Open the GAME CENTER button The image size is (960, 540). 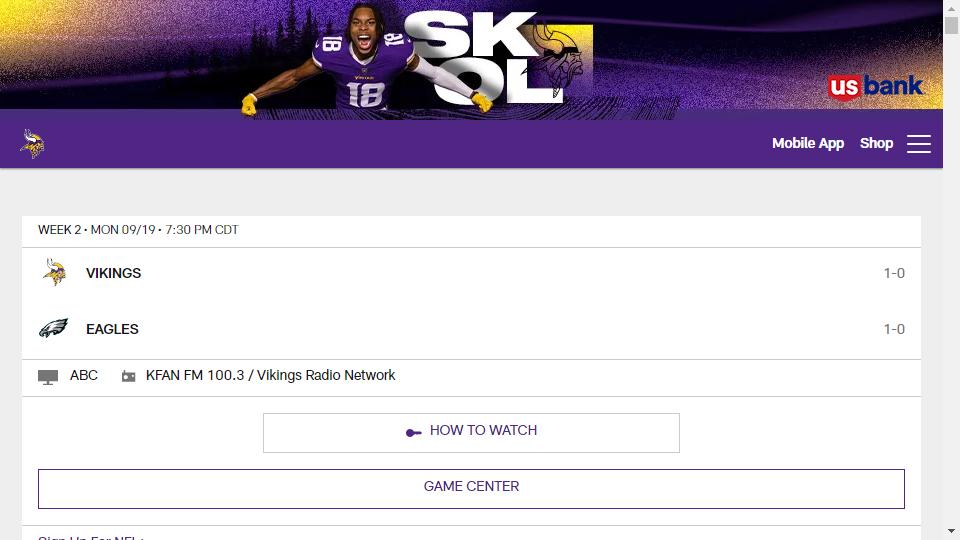pyautogui.click(x=471, y=489)
